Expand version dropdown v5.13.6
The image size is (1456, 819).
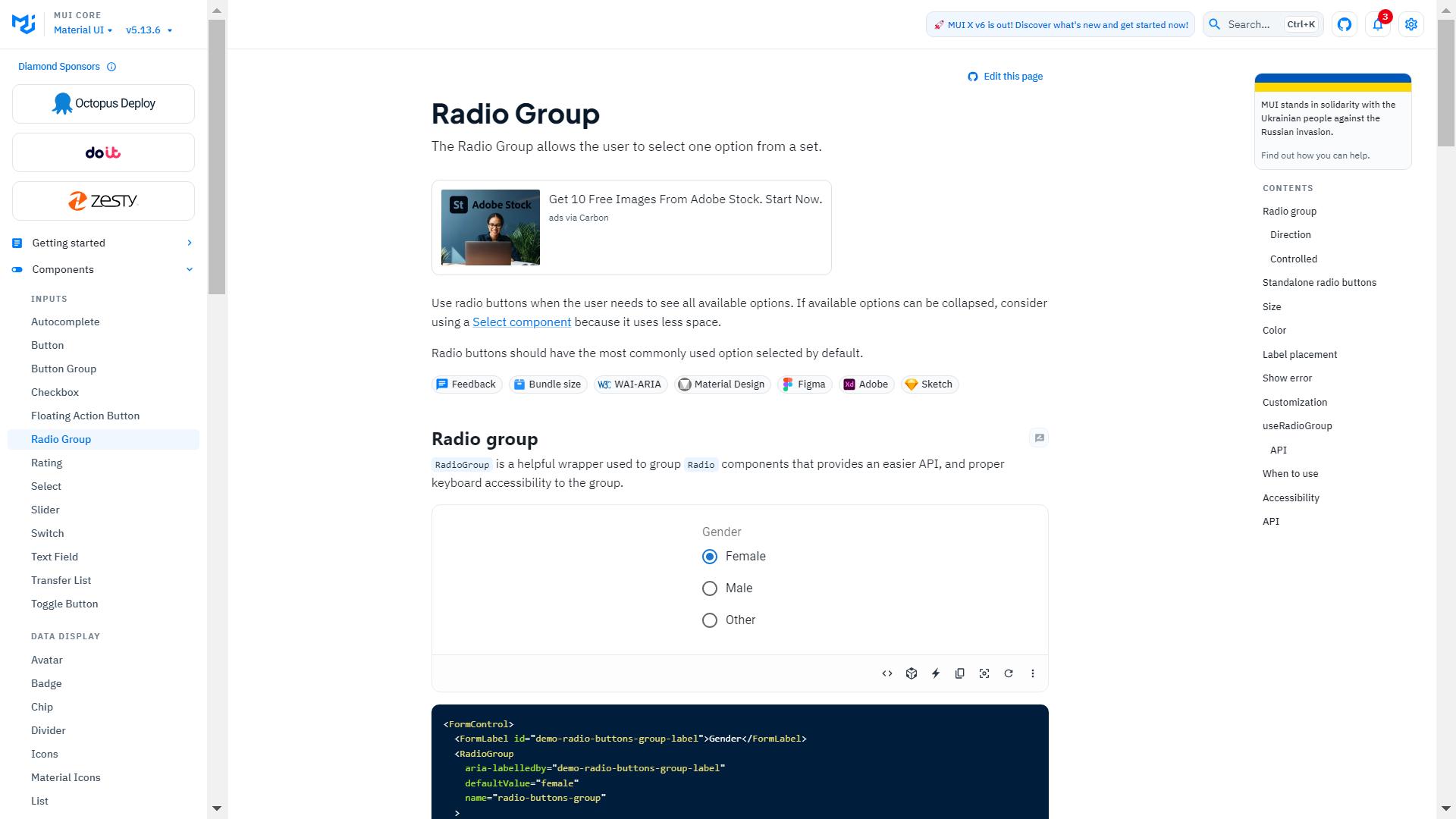[x=148, y=29]
